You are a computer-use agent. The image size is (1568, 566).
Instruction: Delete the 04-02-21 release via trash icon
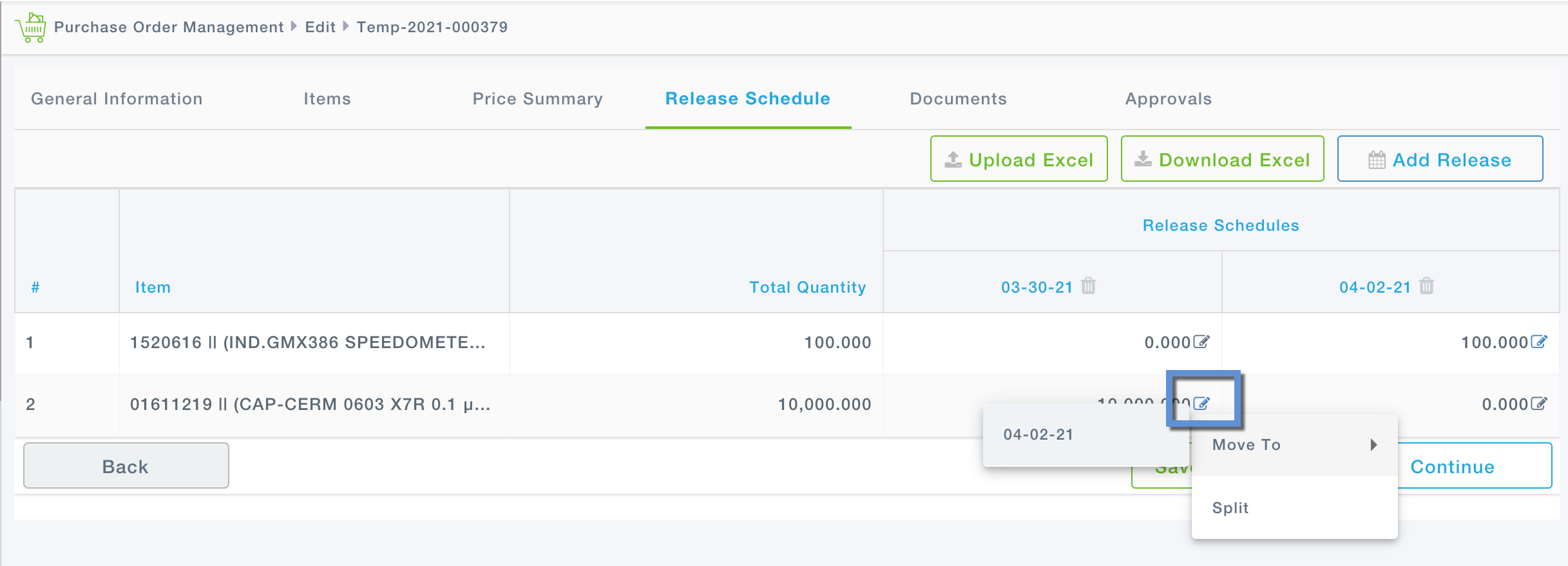click(x=1426, y=286)
